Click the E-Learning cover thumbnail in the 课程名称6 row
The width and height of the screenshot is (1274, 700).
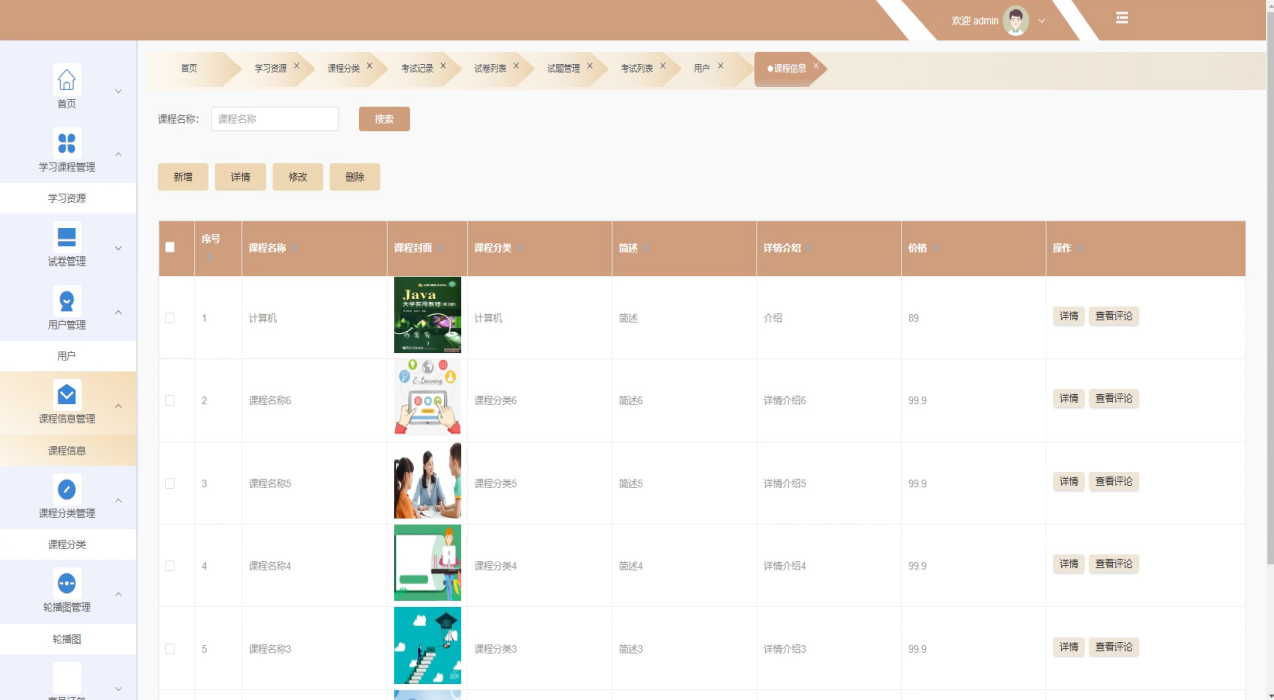427,398
